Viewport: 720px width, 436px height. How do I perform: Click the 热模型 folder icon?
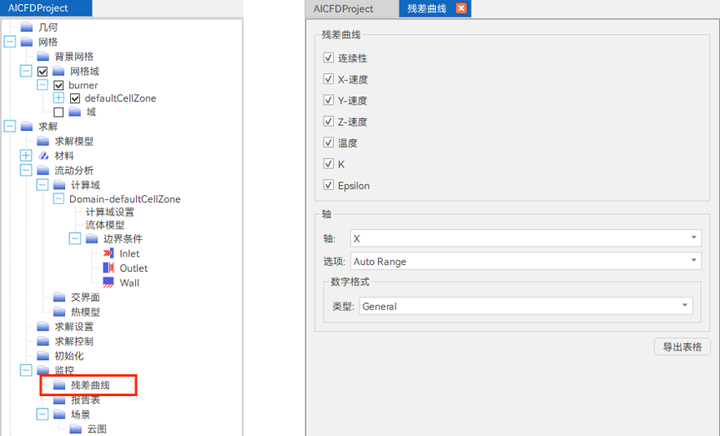(59, 312)
